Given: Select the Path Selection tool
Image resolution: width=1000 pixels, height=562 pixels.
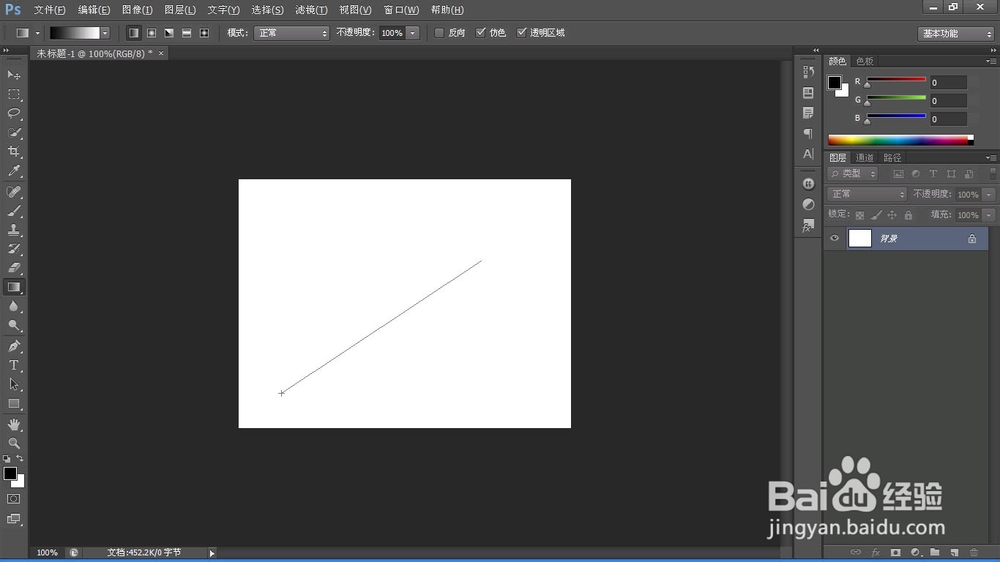Looking at the screenshot, I should coord(13,385).
